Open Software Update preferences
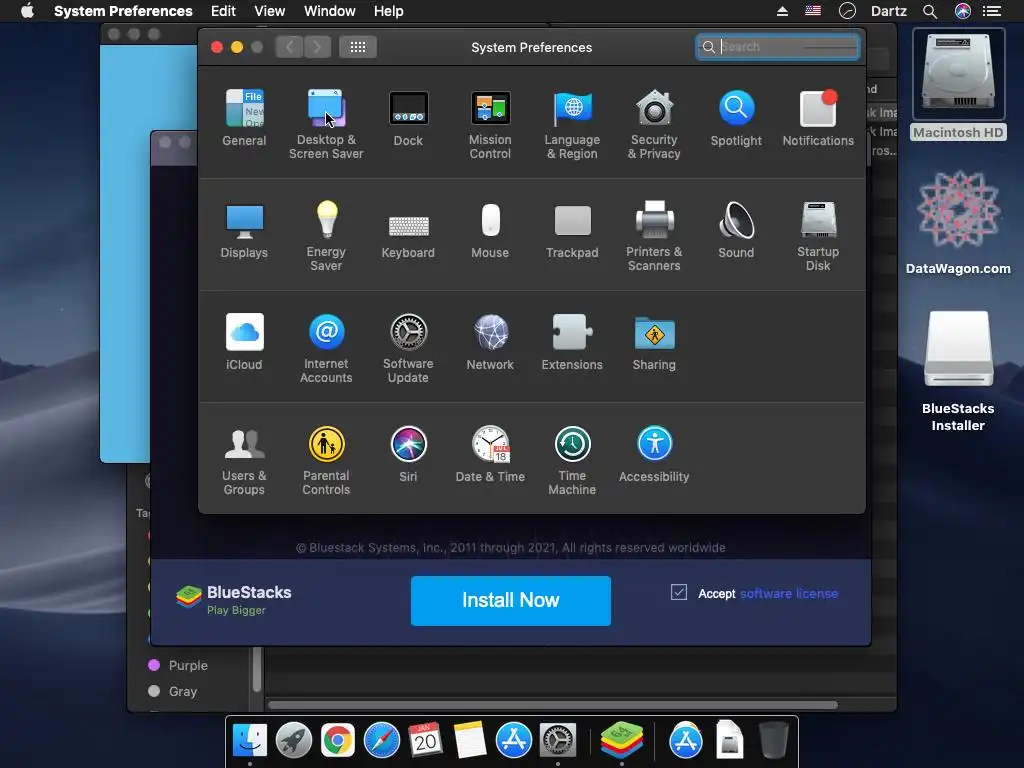 [408, 348]
